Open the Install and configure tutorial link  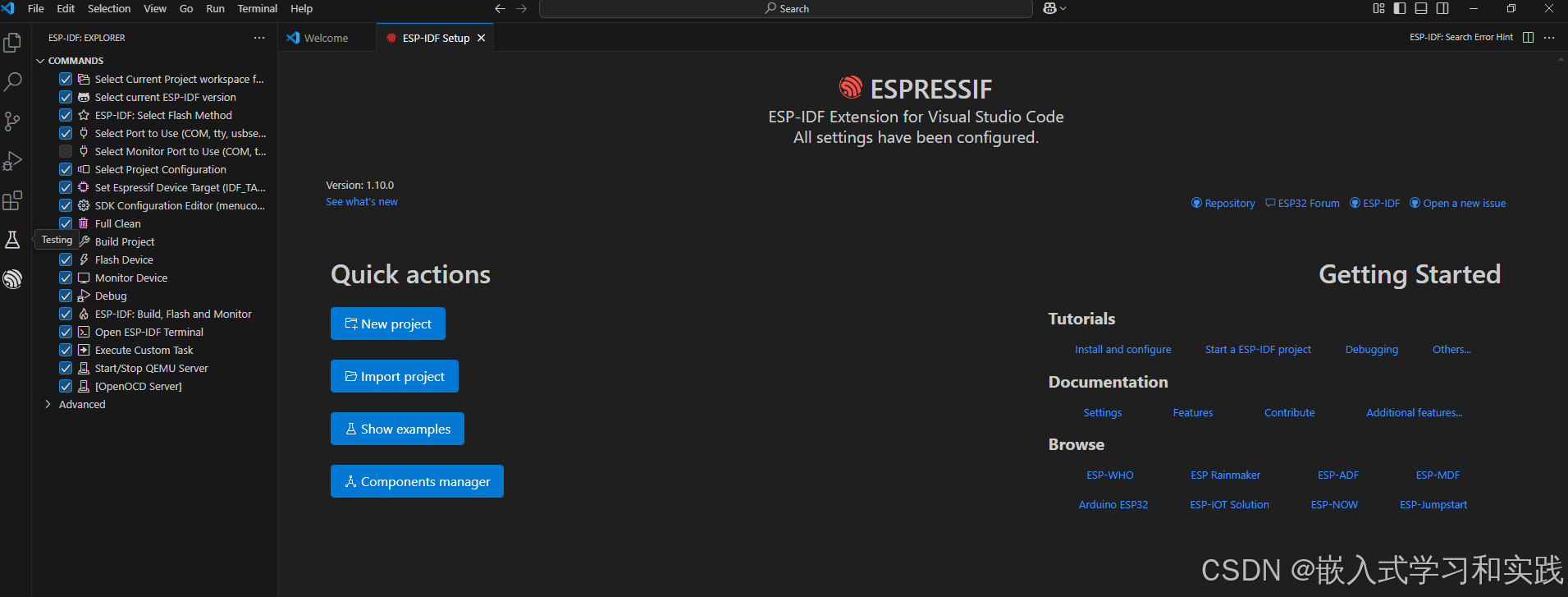point(1123,350)
